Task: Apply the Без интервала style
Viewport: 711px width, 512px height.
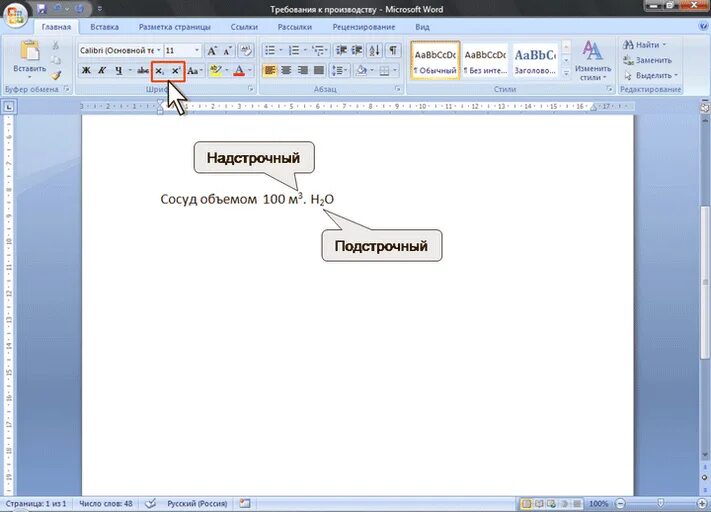Action: (x=485, y=61)
